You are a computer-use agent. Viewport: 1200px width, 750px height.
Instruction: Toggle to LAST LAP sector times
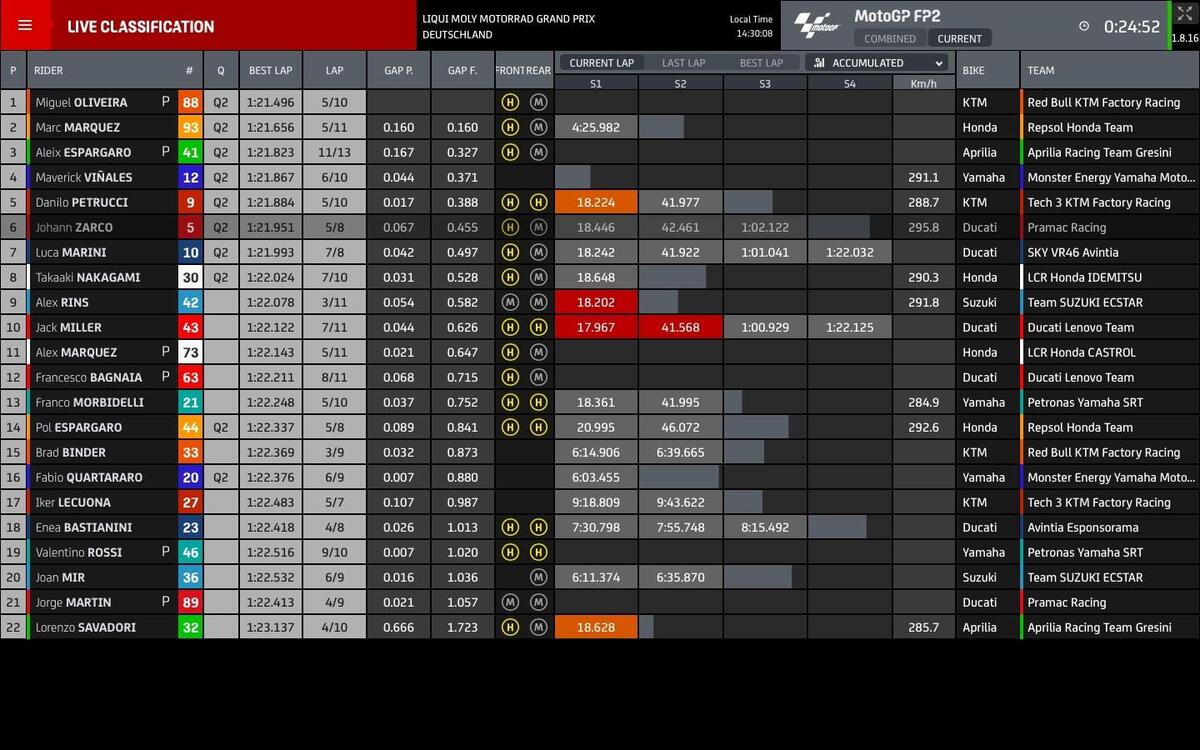pos(686,63)
